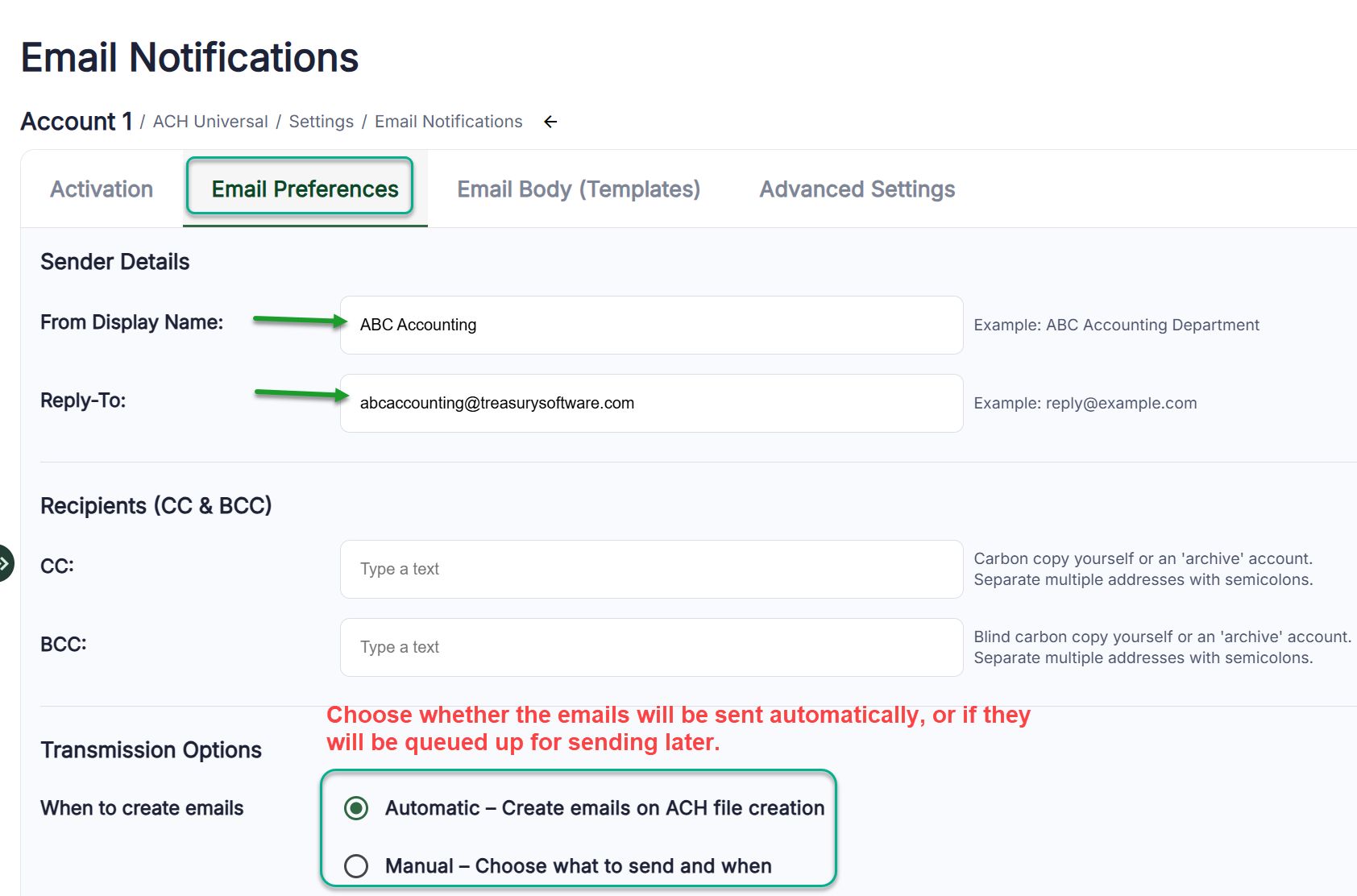Click the Transmission Options section heading

pyautogui.click(x=151, y=750)
